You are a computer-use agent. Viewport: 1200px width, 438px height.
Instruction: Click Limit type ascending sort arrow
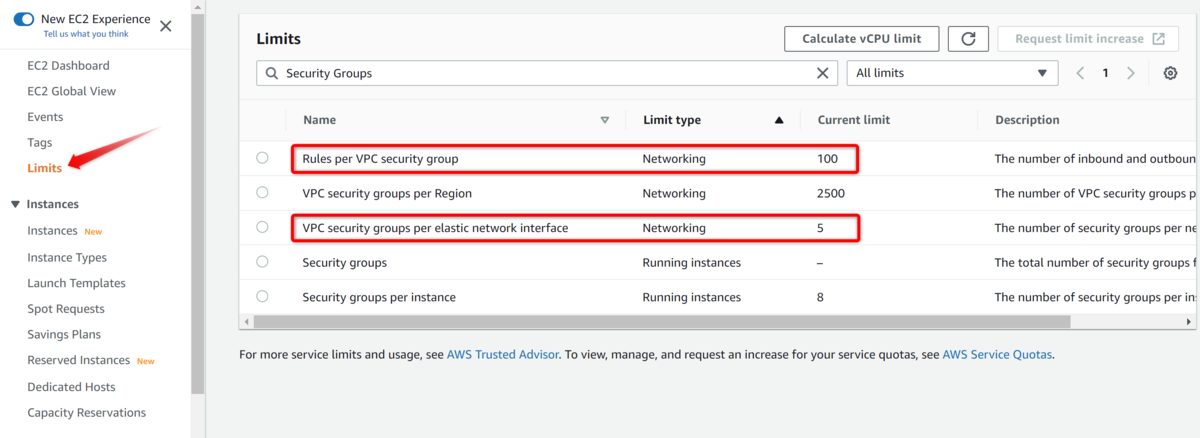[779, 120]
